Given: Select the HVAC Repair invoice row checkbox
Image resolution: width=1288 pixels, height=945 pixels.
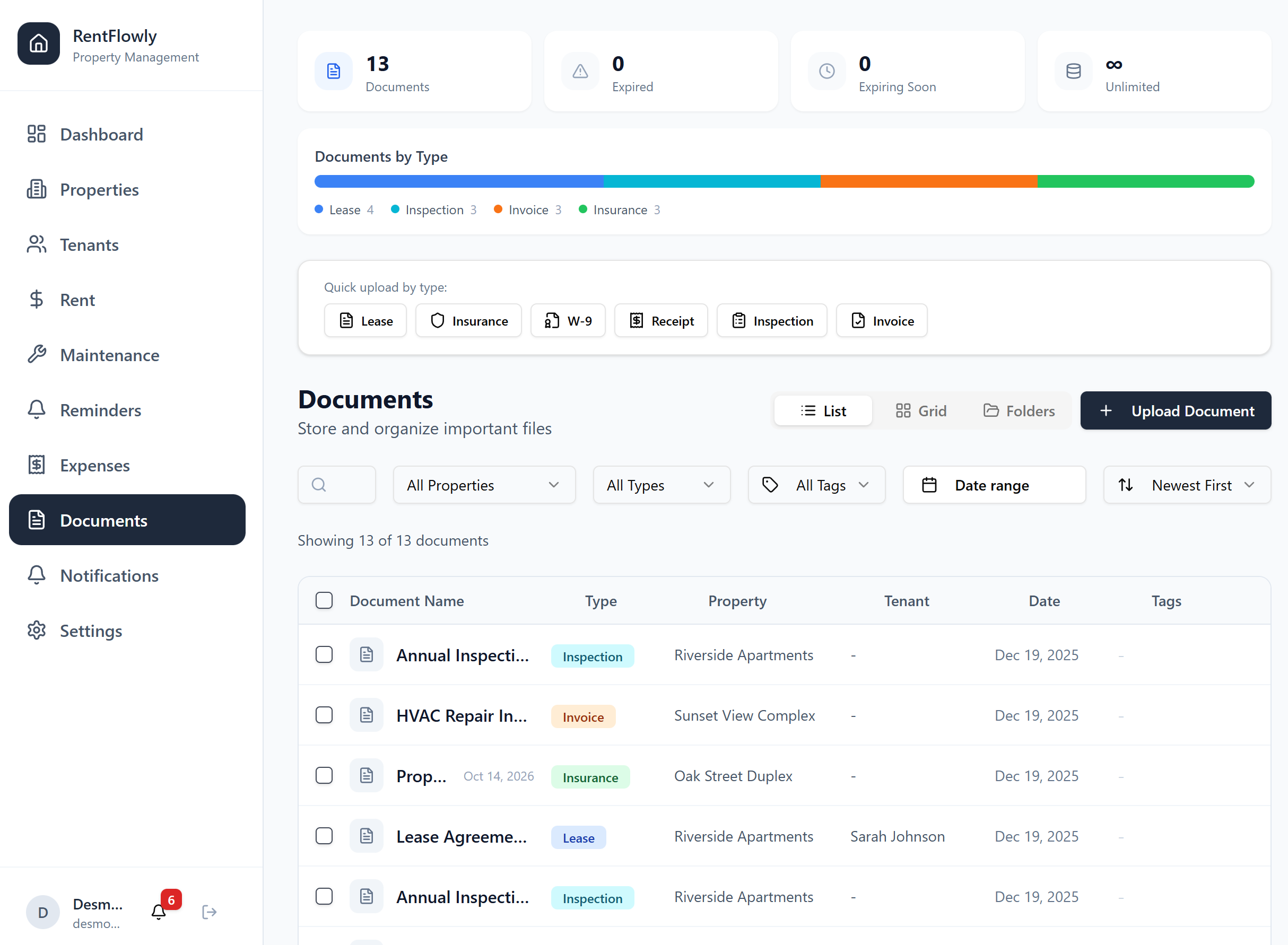Looking at the screenshot, I should tap(324, 715).
